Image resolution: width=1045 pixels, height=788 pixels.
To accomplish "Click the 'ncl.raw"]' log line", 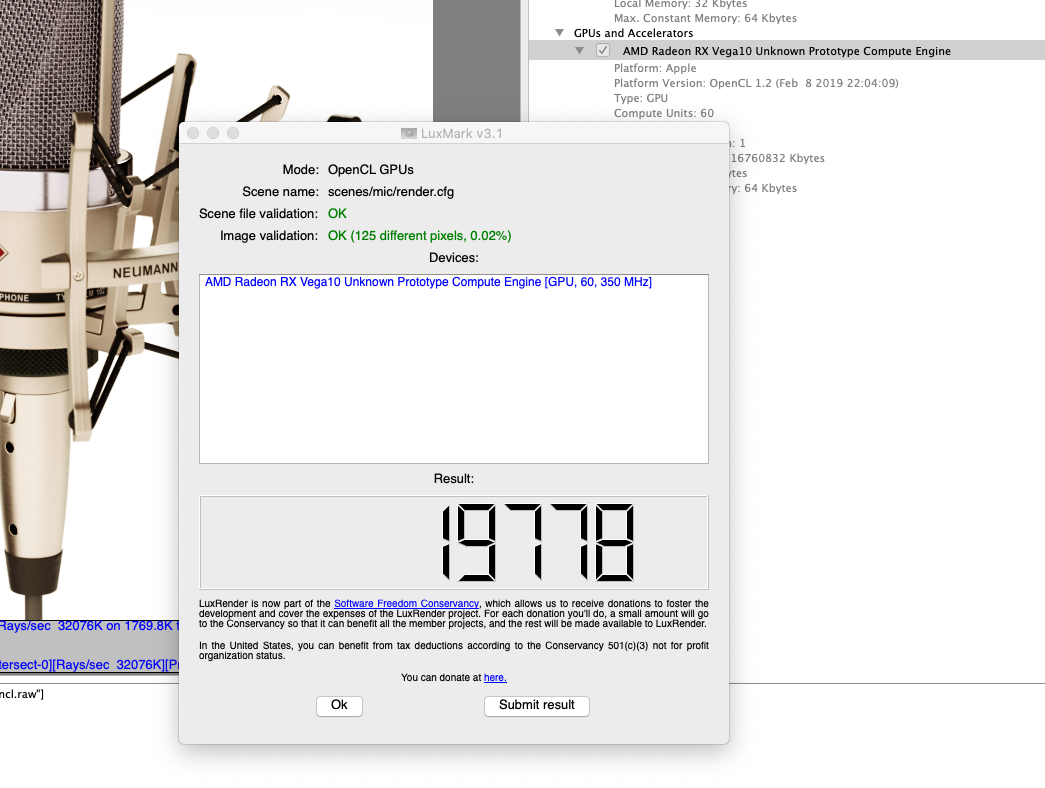I will pos(22,694).
